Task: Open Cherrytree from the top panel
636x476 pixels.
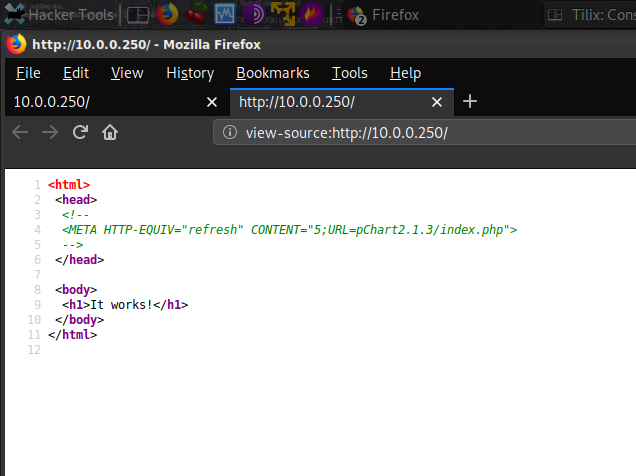Action: click(x=196, y=14)
